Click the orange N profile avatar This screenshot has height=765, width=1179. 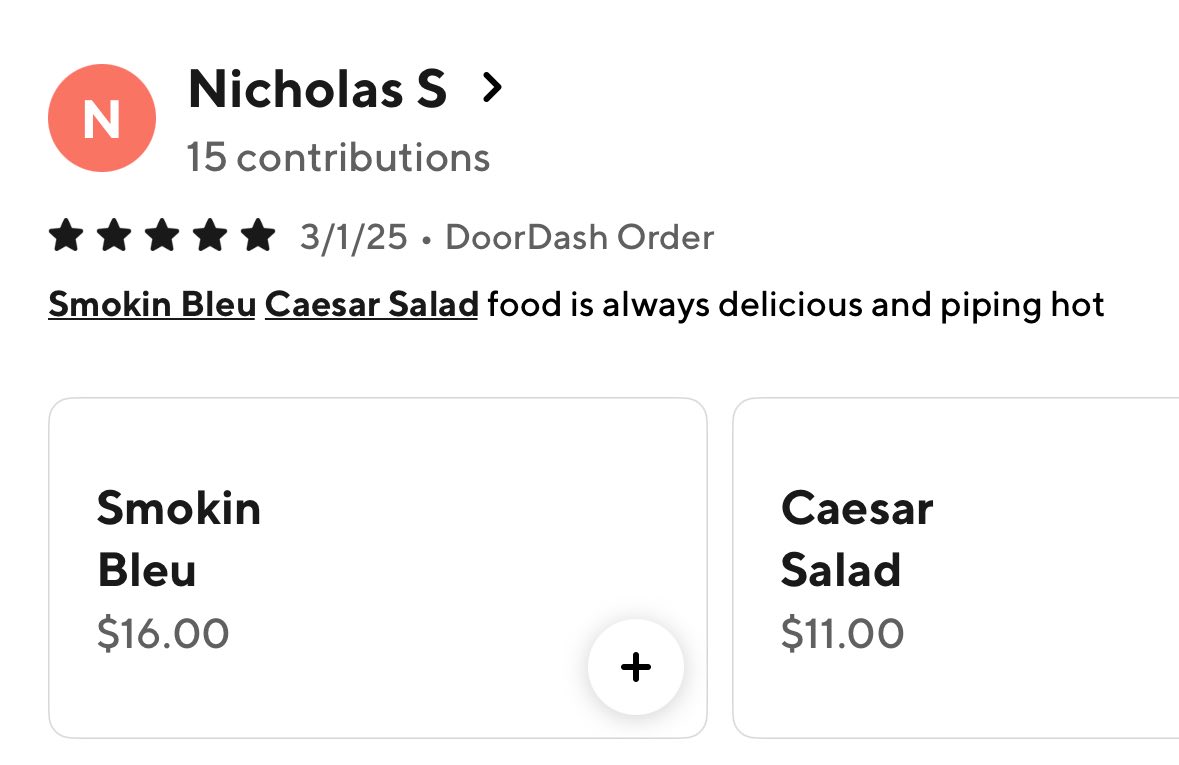point(101,118)
